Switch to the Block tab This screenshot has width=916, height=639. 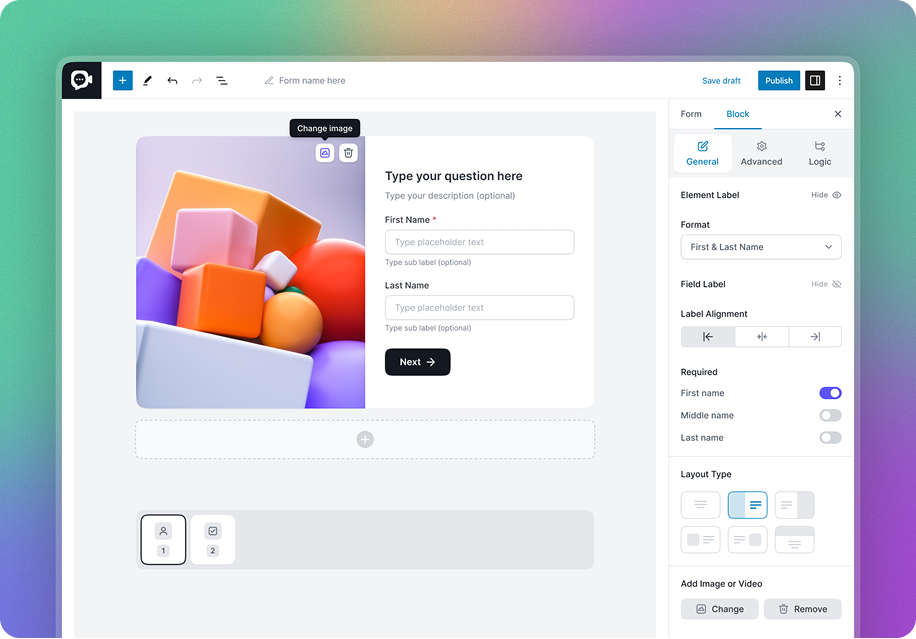coord(738,114)
